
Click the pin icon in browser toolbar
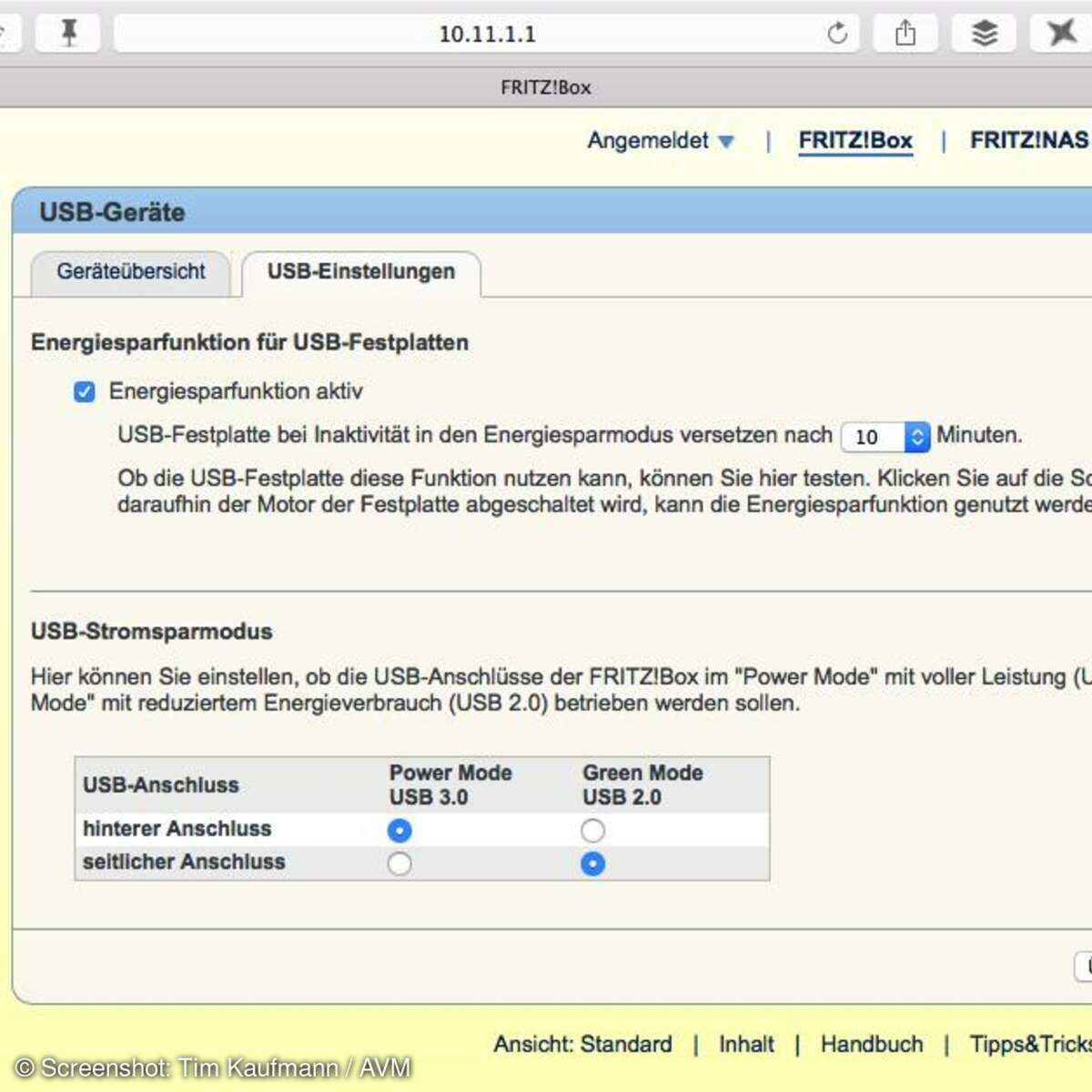68,34
